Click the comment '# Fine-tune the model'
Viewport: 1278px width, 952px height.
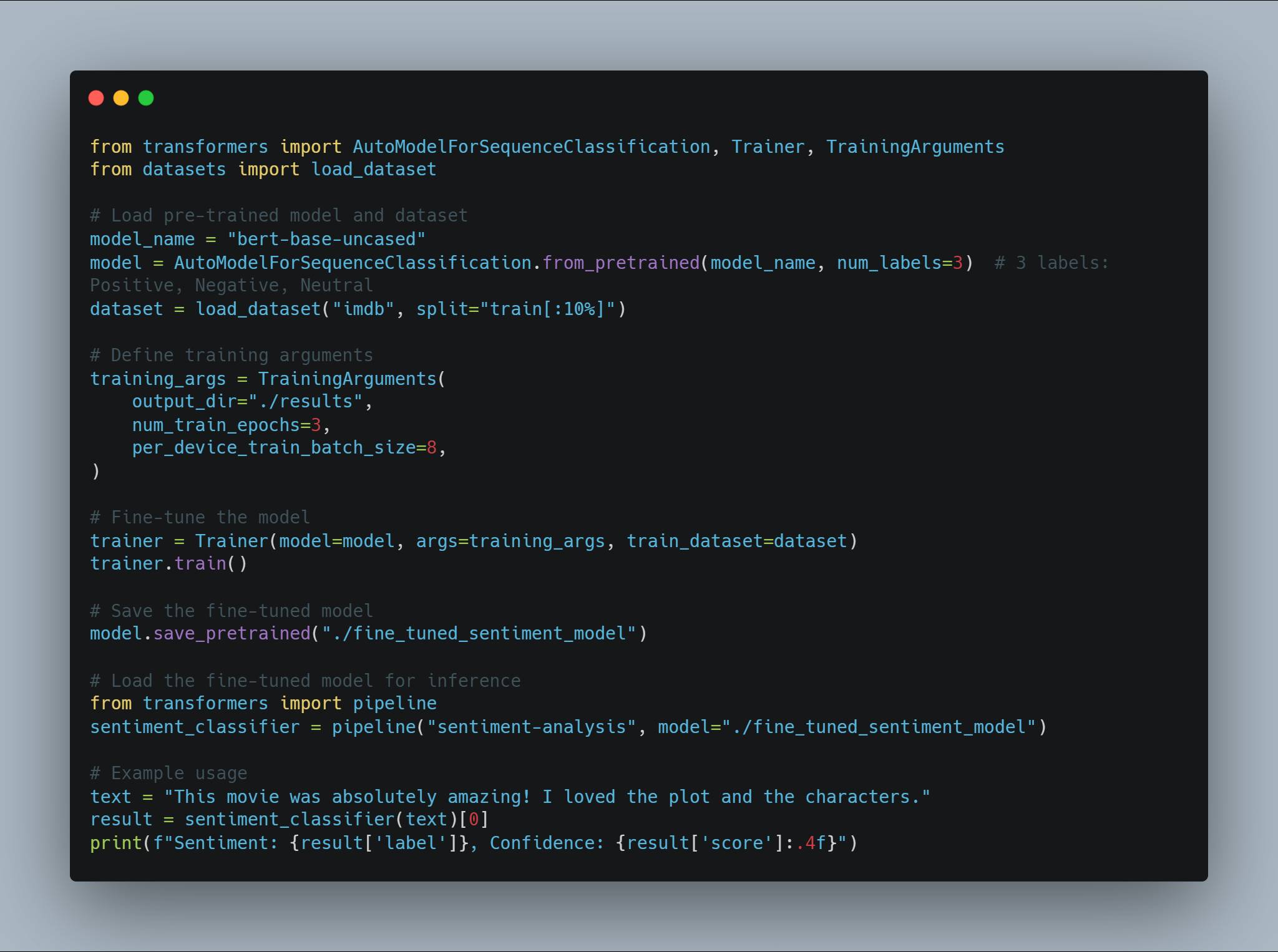coord(200,518)
